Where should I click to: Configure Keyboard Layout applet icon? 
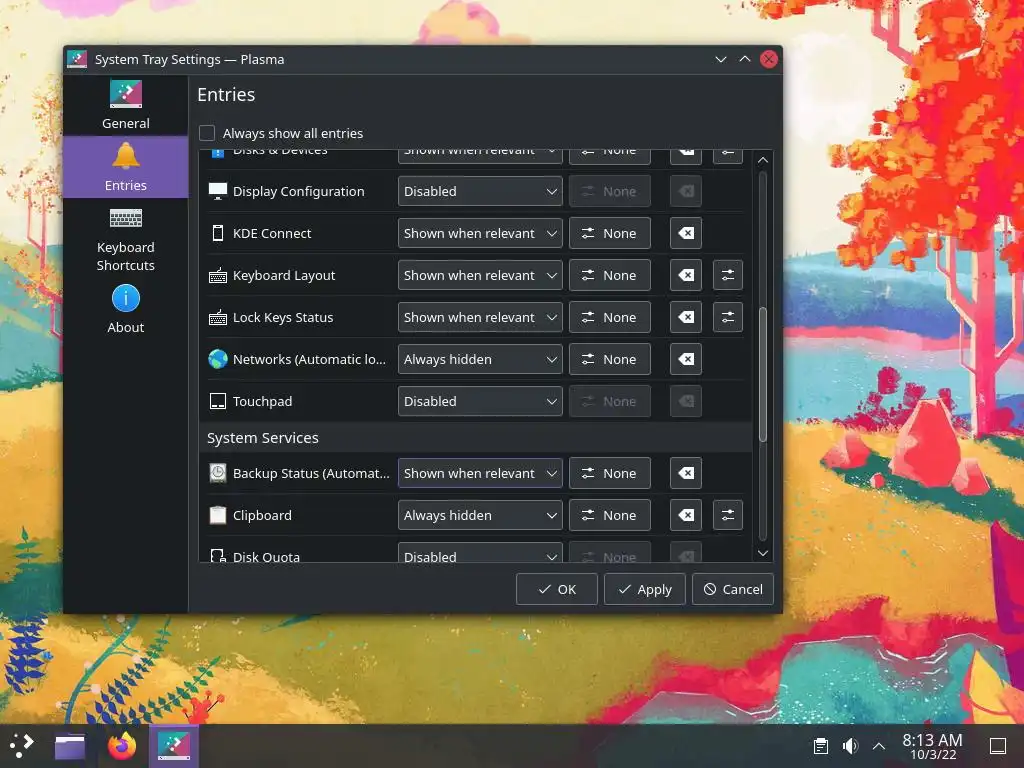coord(728,276)
